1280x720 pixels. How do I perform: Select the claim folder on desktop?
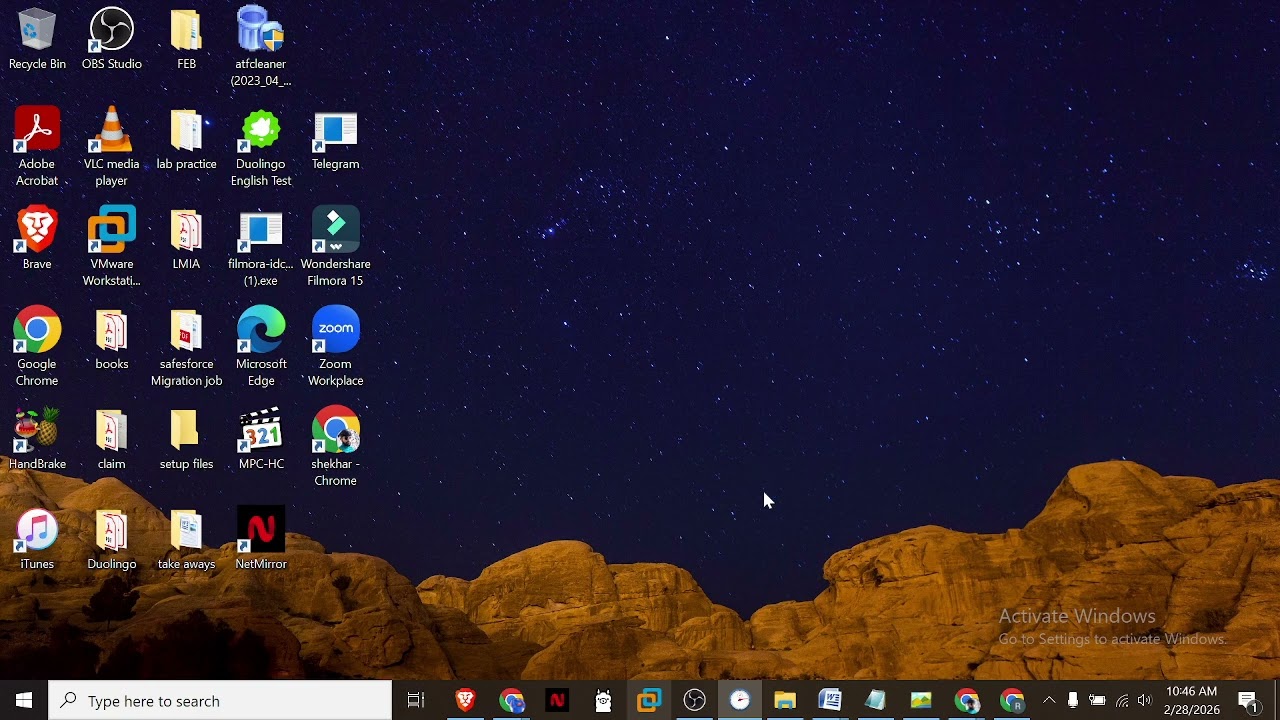pyautogui.click(x=111, y=440)
